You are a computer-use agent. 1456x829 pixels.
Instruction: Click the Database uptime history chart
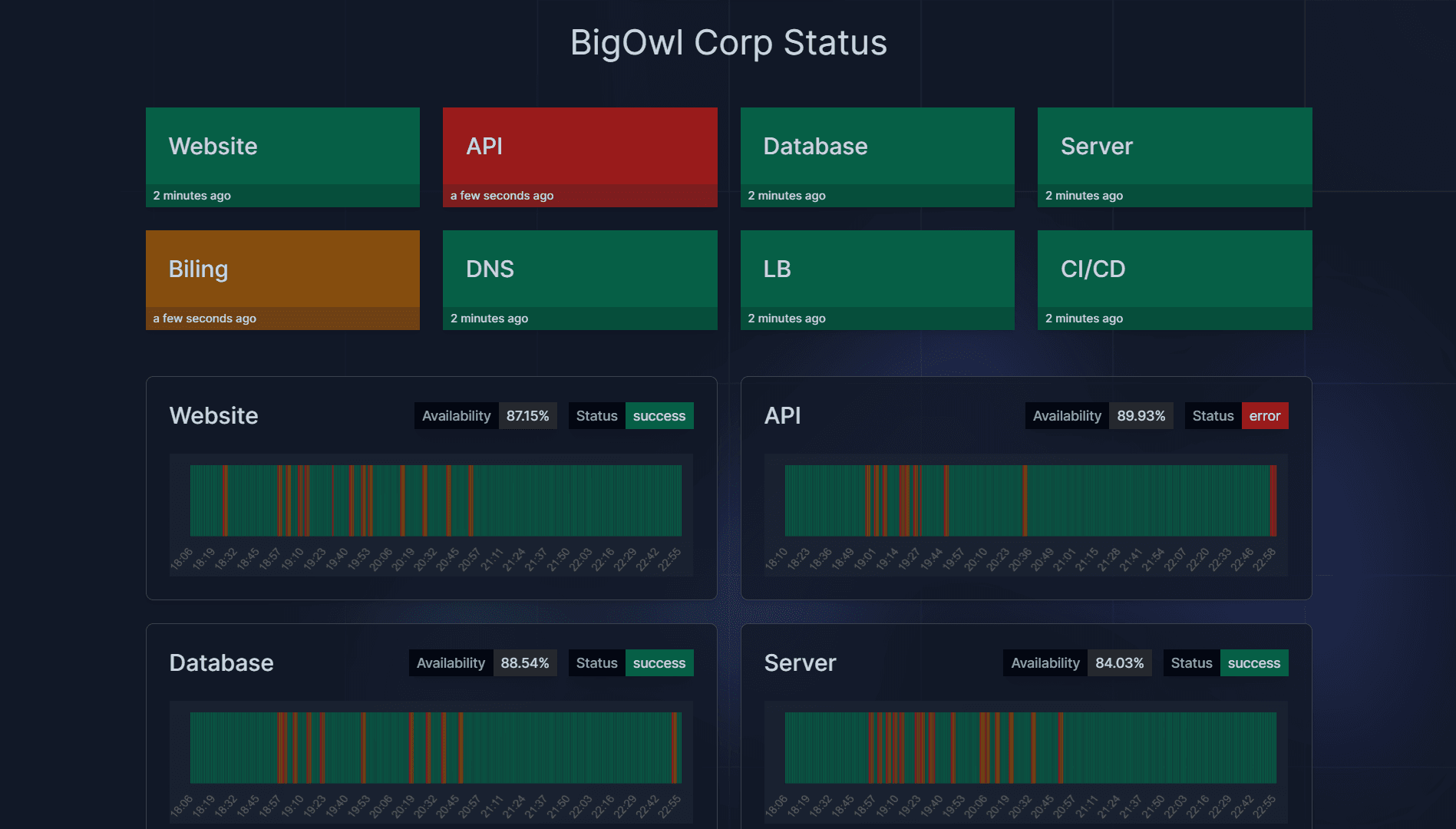[435, 748]
